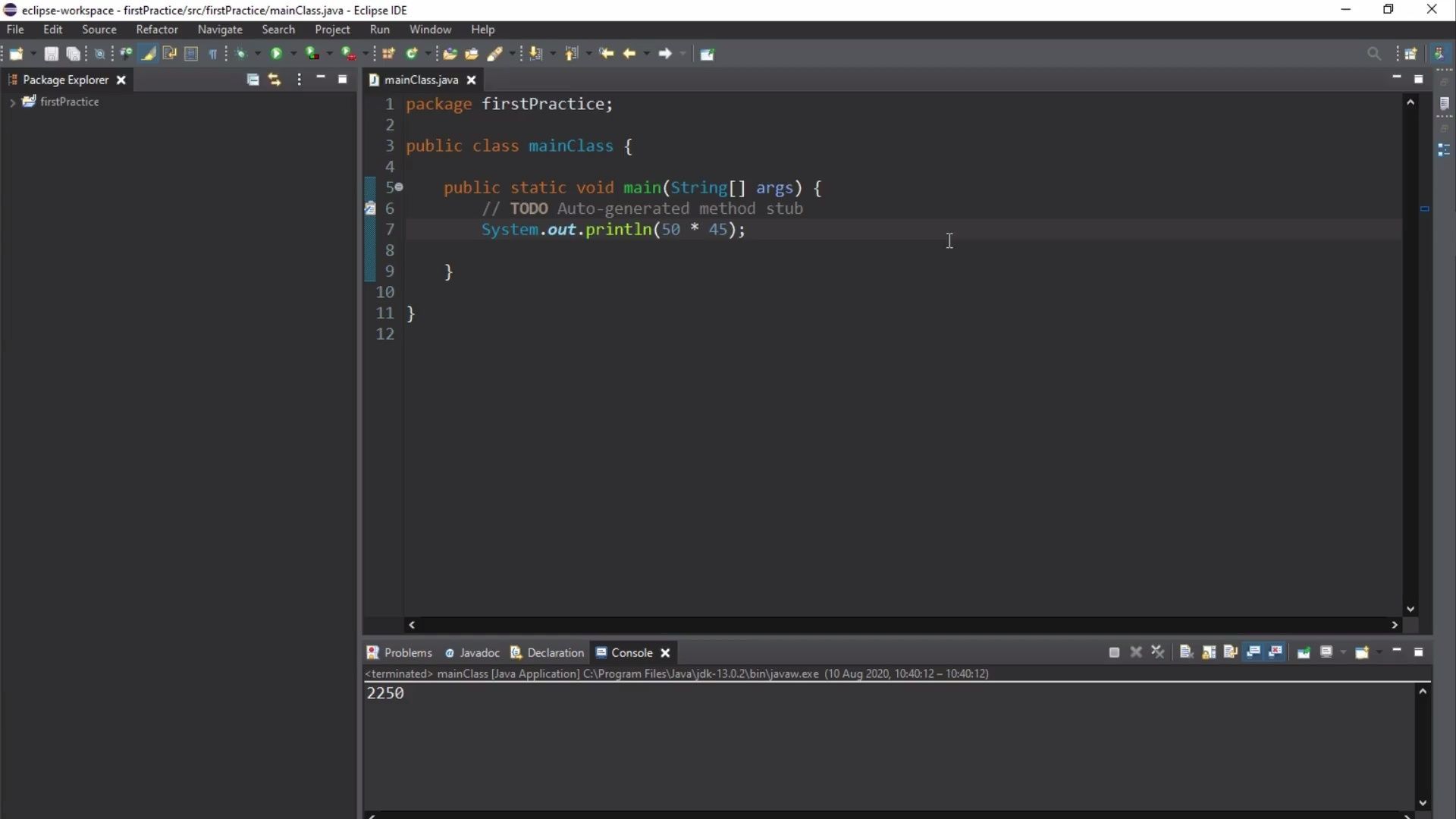Close the mainClass.java editor tab
Screen dimensions: 1456x819
[x=471, y=80]
